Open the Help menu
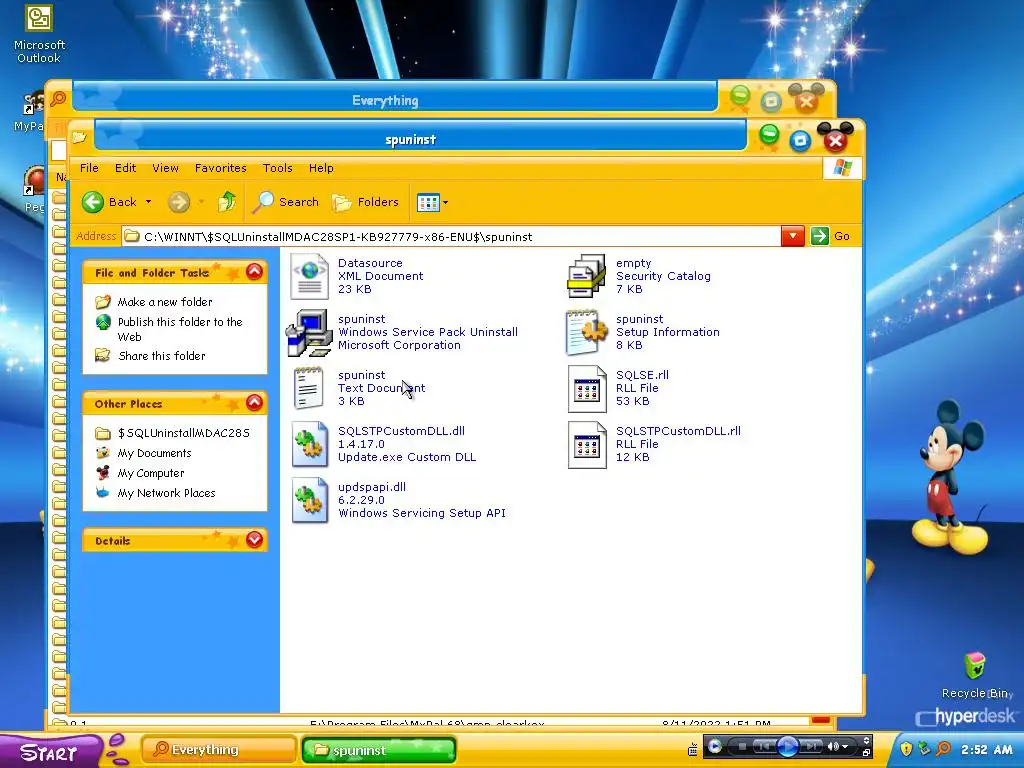 [321, 168]
